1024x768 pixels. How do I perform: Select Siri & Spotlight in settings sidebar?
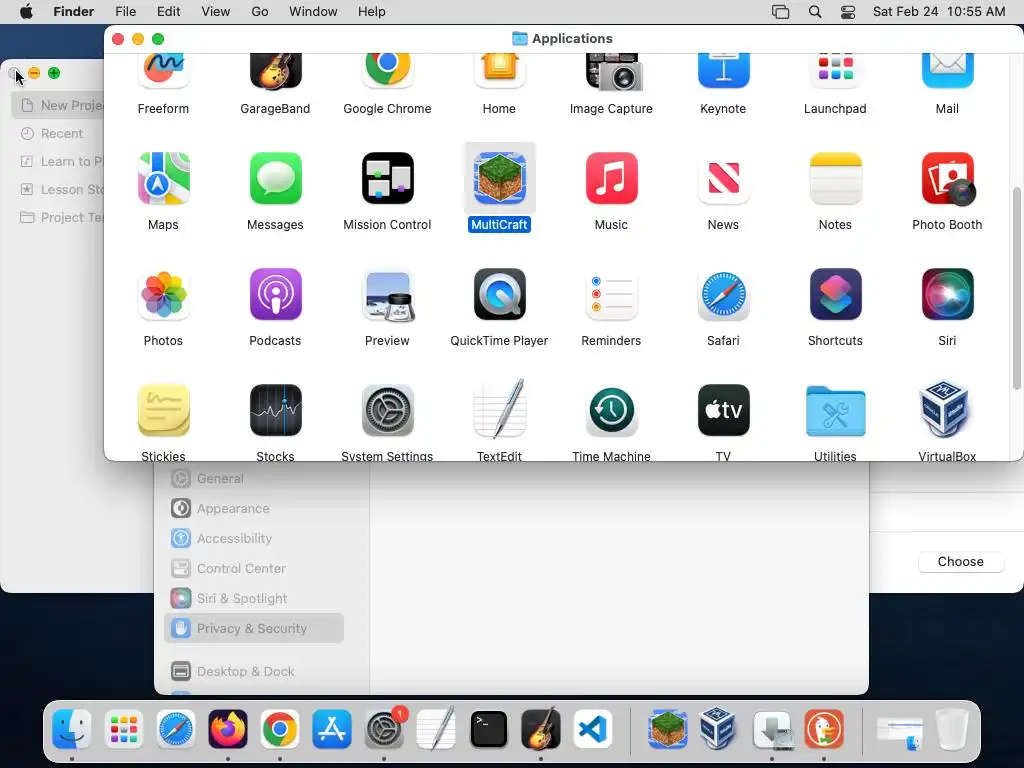tap(253, 598)
